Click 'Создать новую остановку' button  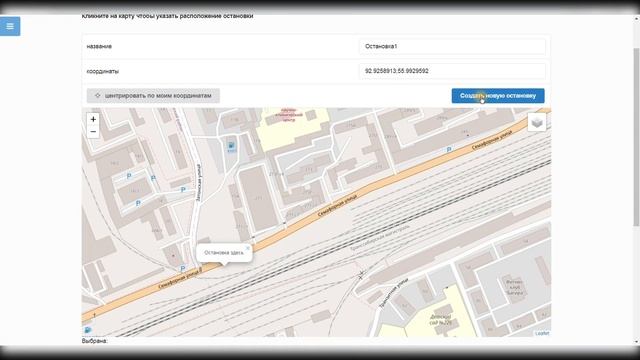(498, 96)
